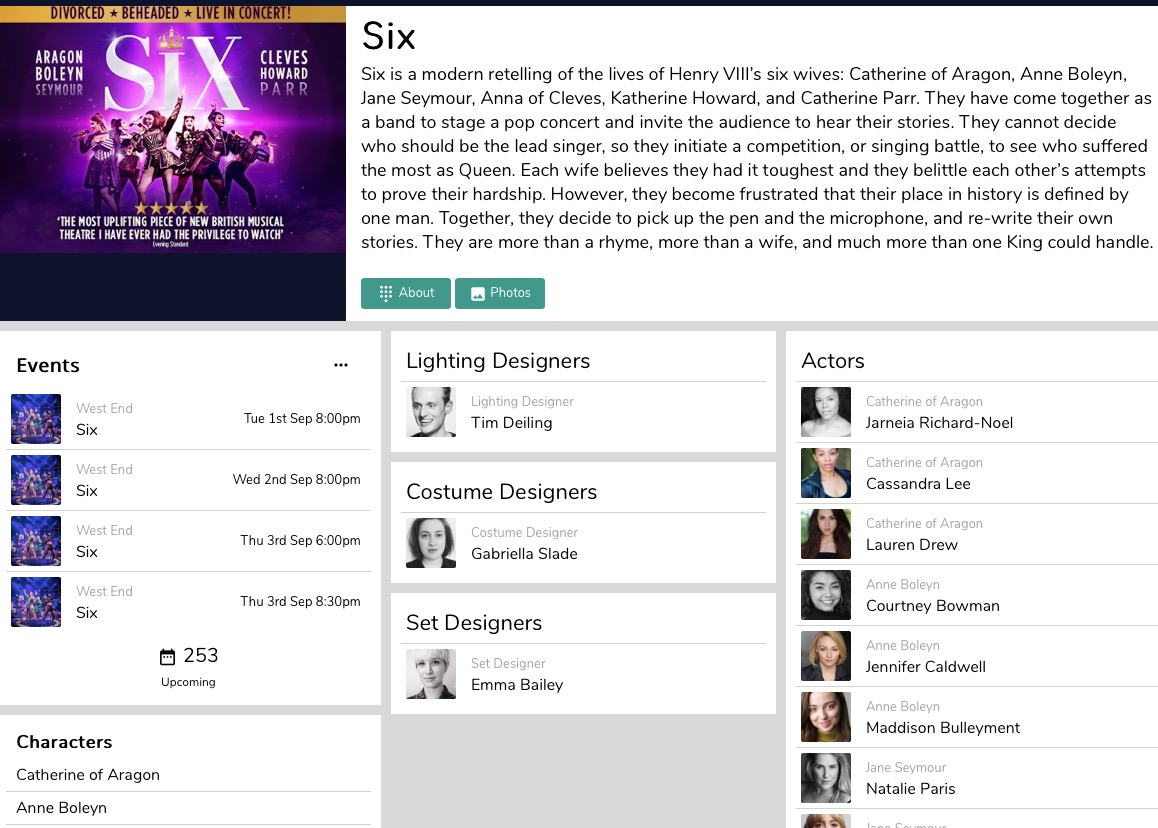This screenshot has width=1158, height=828.
Task: Select Catherine of Aragon in Characters list
Action: pos(88,775)
